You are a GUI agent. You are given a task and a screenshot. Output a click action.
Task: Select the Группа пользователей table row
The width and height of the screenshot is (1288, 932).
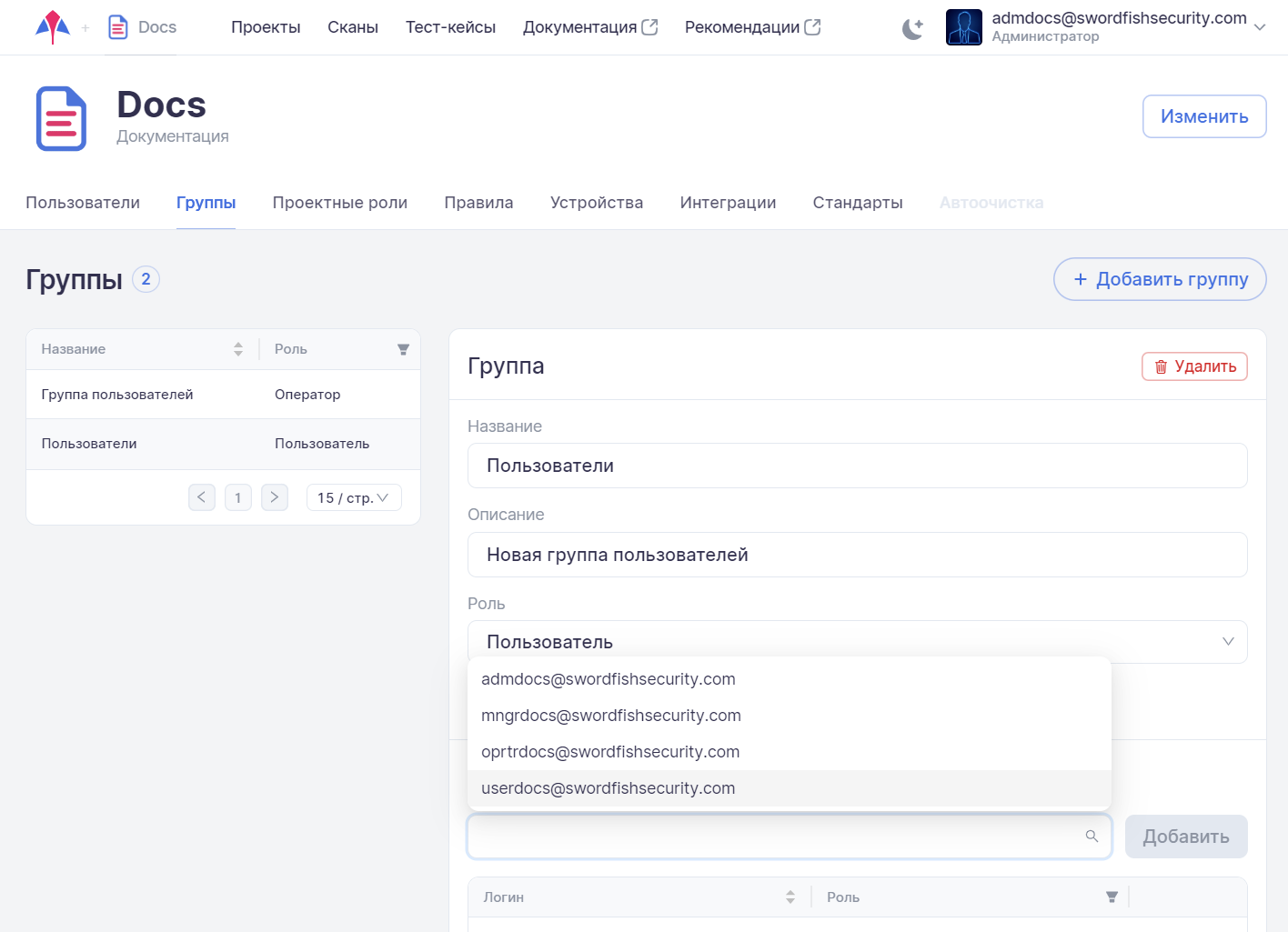[223, 395]
